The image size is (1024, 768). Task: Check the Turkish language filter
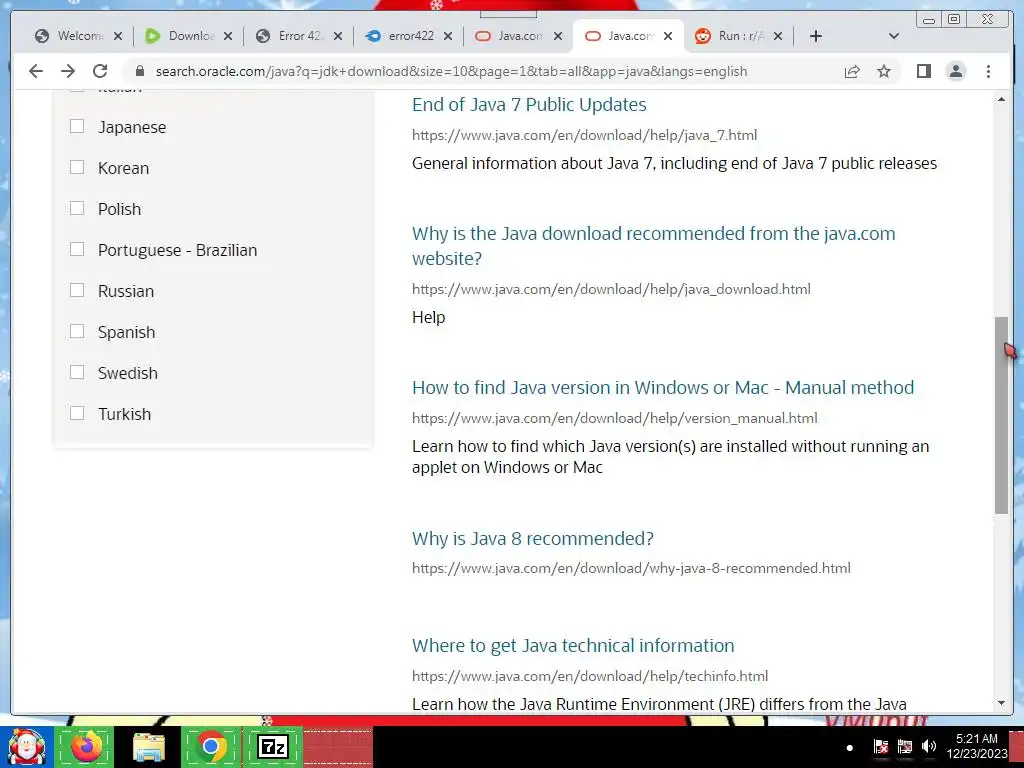coord(77,413)
